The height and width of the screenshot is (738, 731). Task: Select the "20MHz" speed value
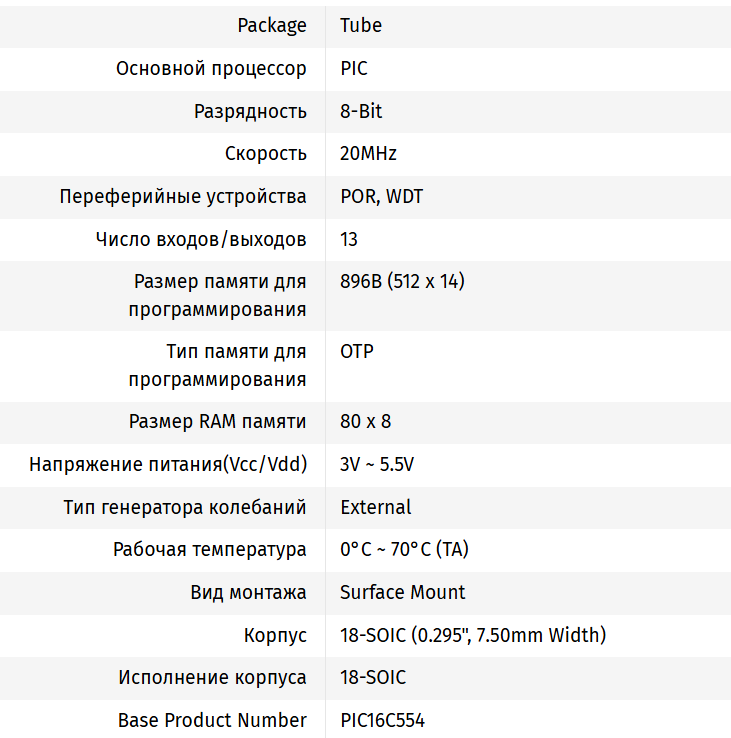[x=368, y=154]
